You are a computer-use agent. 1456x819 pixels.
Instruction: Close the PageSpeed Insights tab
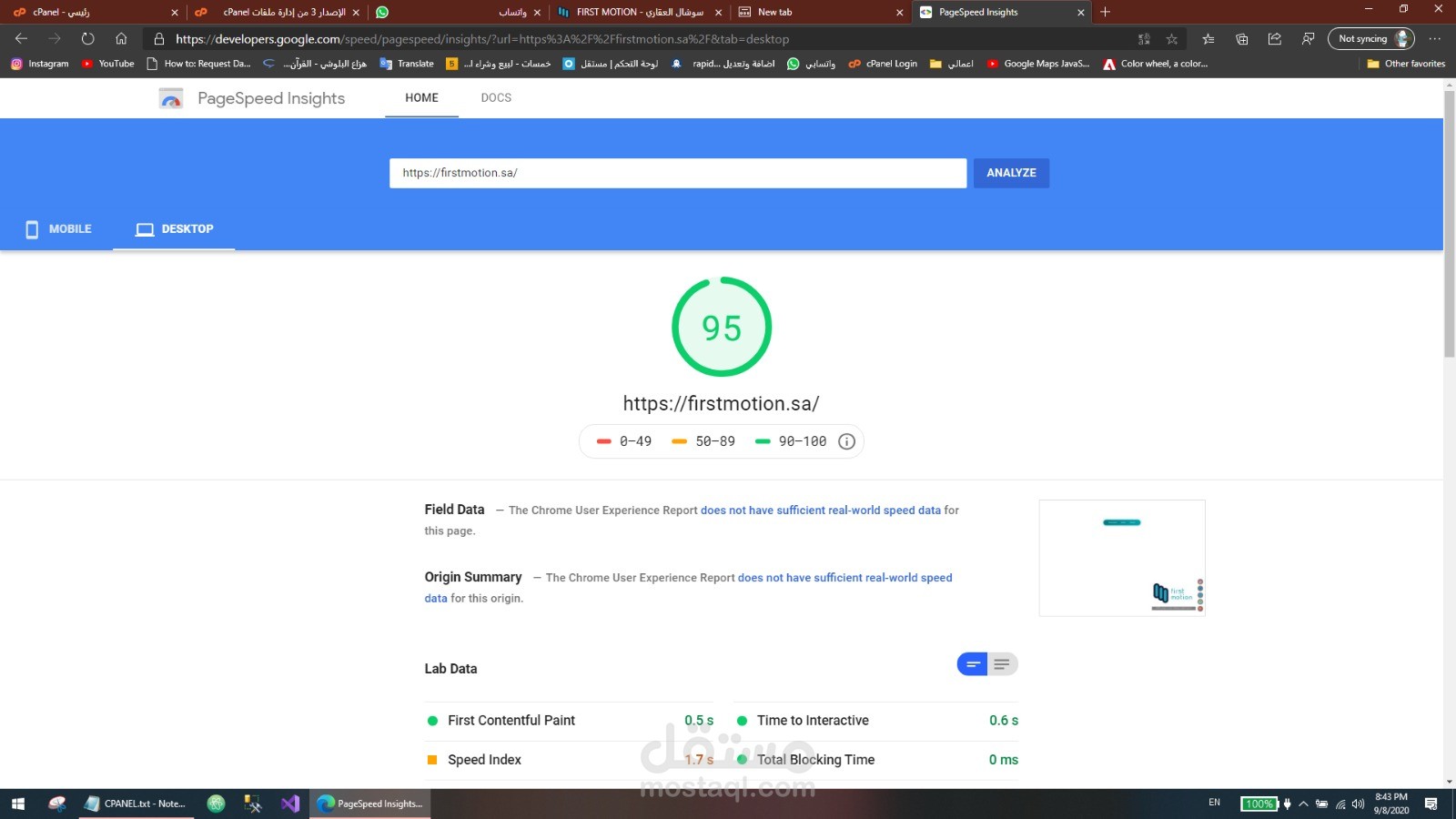[1081, 12]
